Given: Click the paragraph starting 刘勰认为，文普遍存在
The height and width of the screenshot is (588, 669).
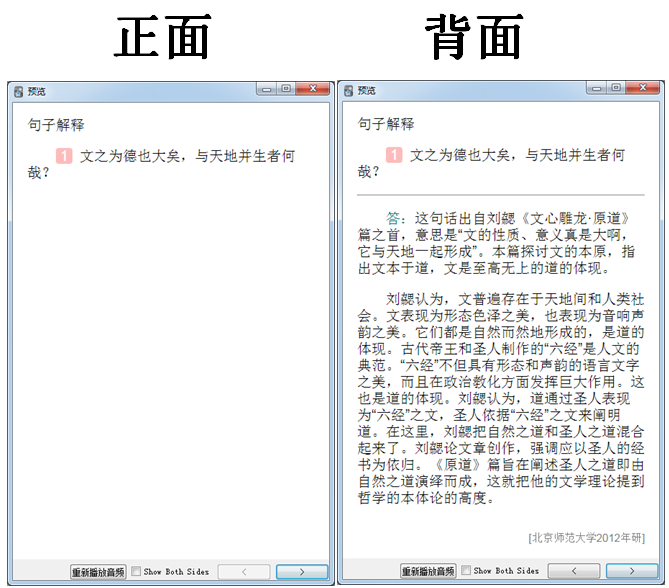Looking at the screenshot, I should pos(501,399).
